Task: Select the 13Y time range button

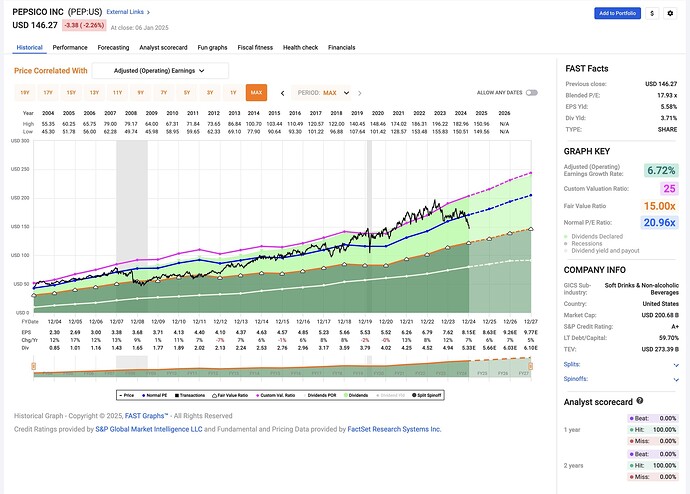Action: 94,93
